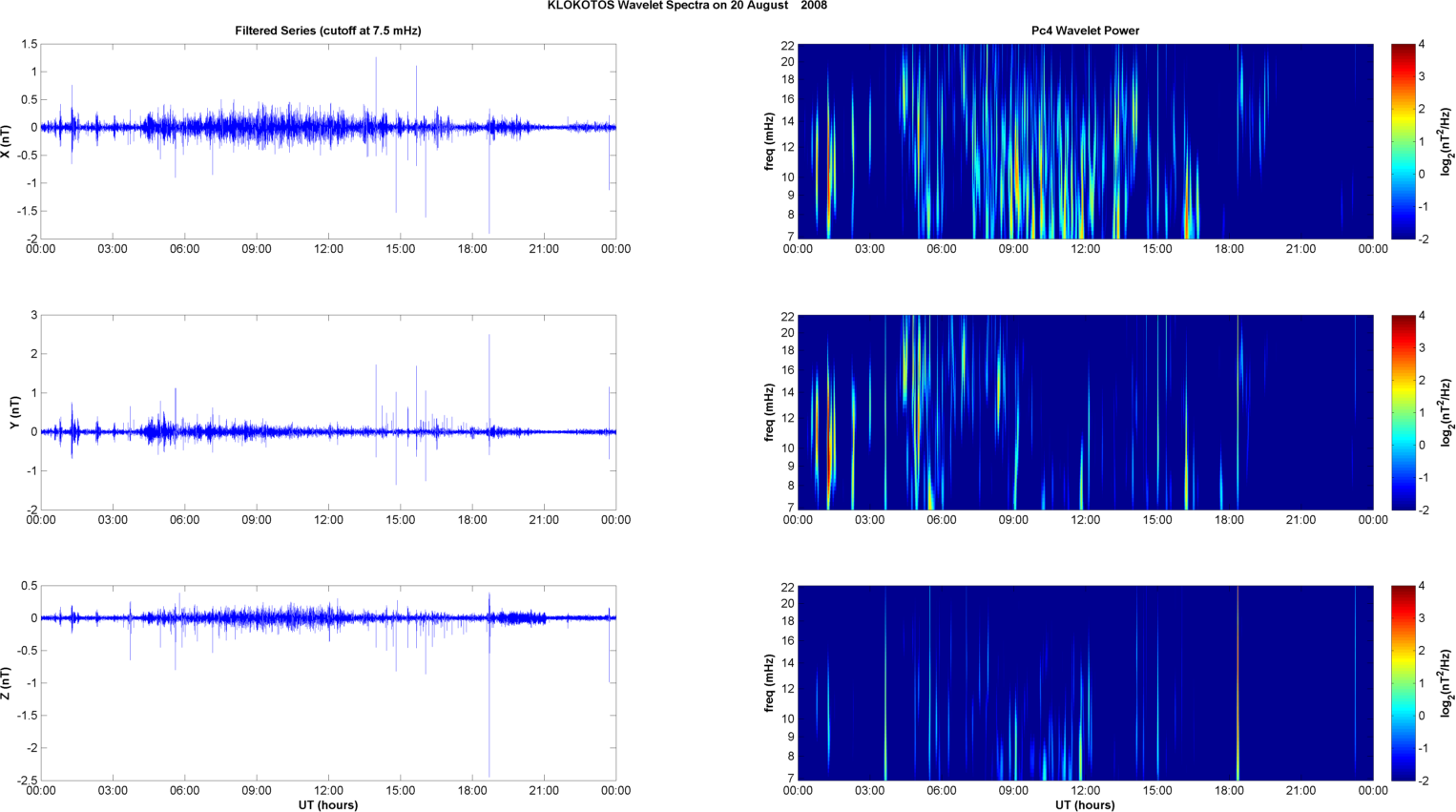Click UT (hours) label under Z time series
Image resolution: width=1456 pixels, height=812 pixels.
pyautogui.click(x=327, y=804)
